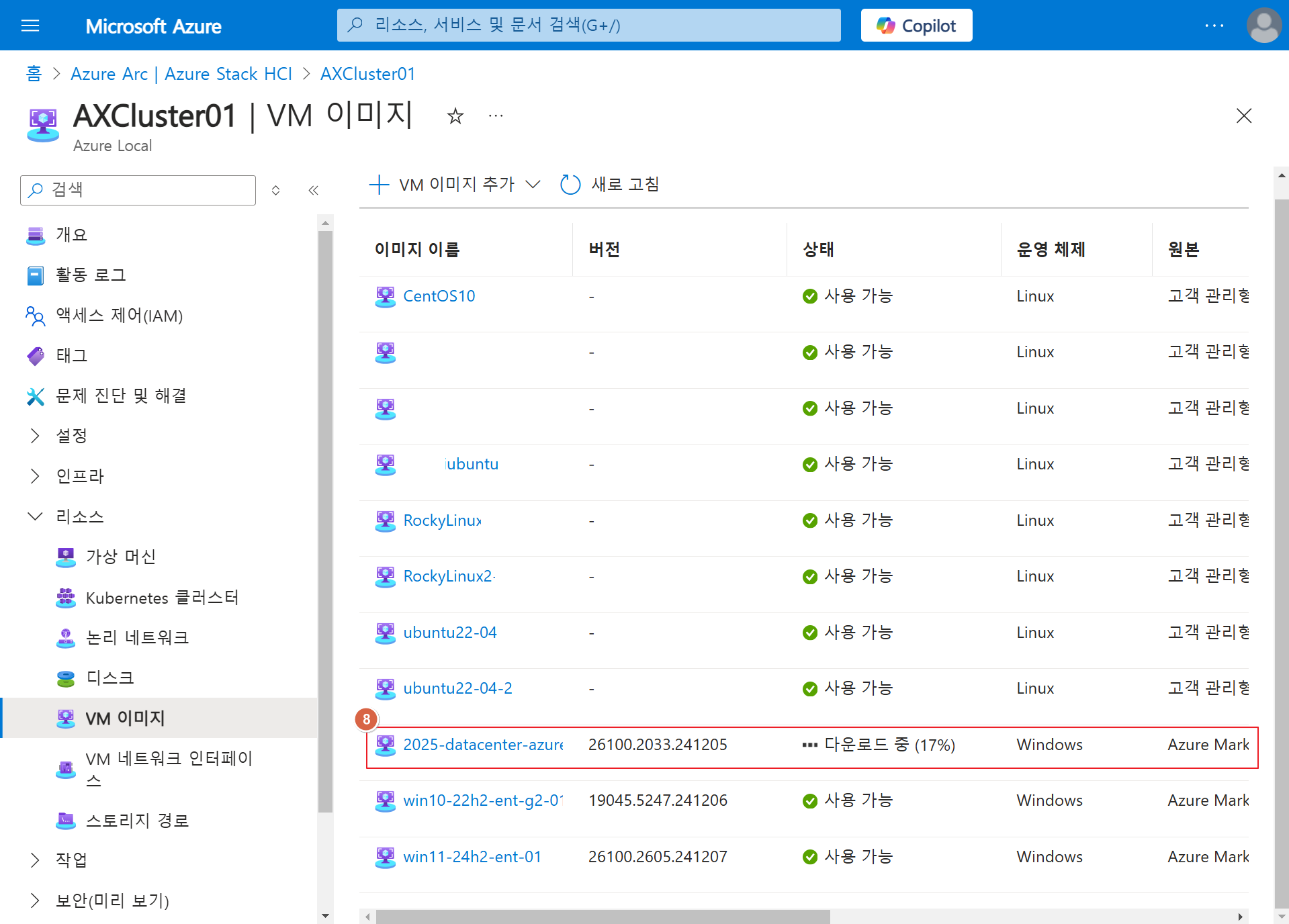The height and width of the screenshot is (924, 1289).
Task: Click the 새로 고침 refresh button
Action: [x=610, y=185]
